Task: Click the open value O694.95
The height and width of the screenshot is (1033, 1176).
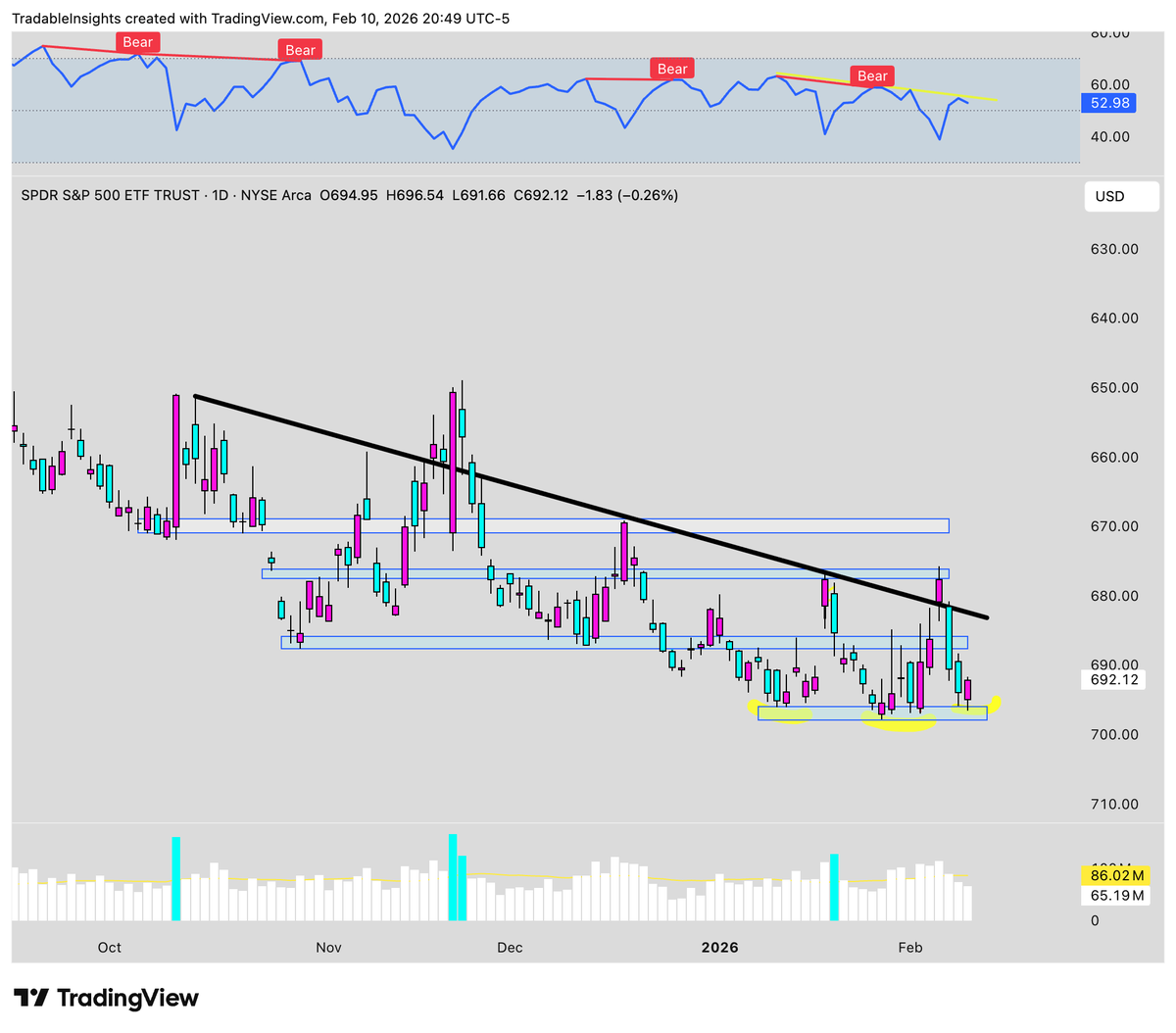Action: [349, 195]
